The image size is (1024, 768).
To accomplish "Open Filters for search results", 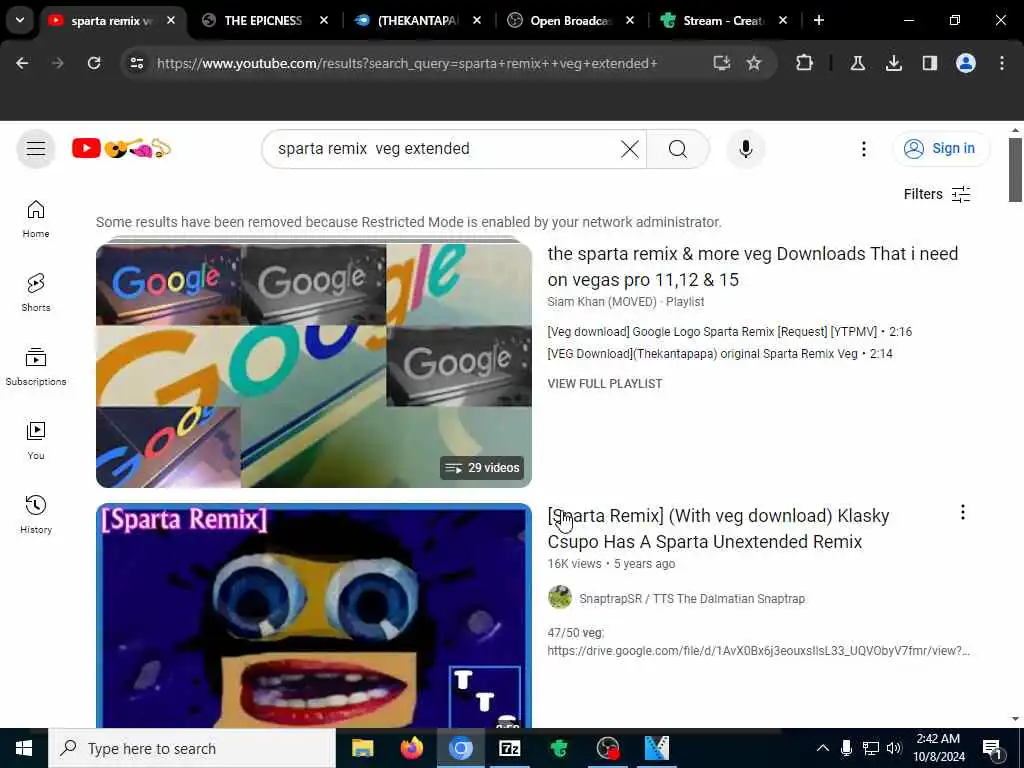I will click(936, 194).
